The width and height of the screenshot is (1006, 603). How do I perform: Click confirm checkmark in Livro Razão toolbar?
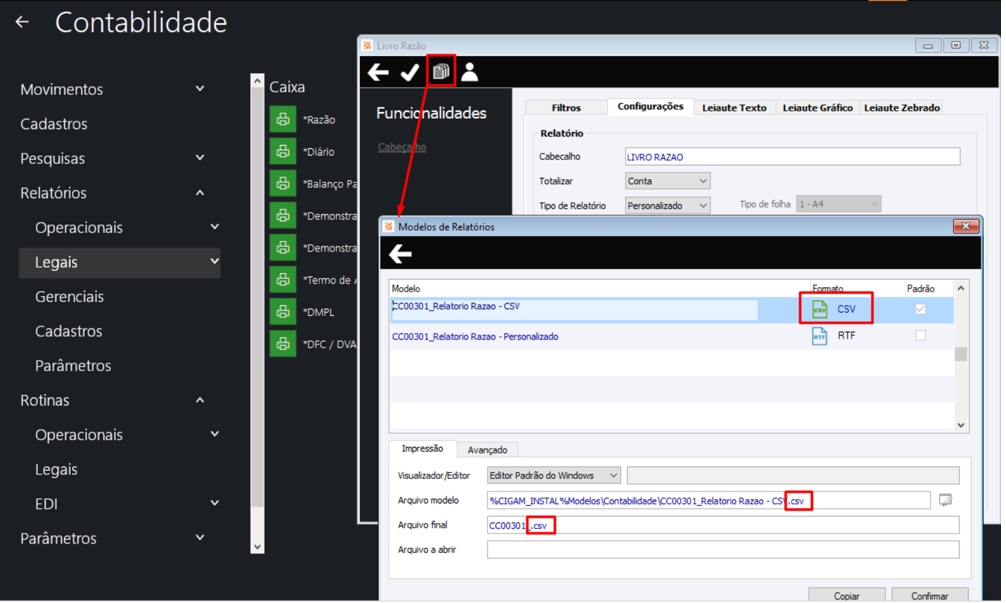(409, 72)
